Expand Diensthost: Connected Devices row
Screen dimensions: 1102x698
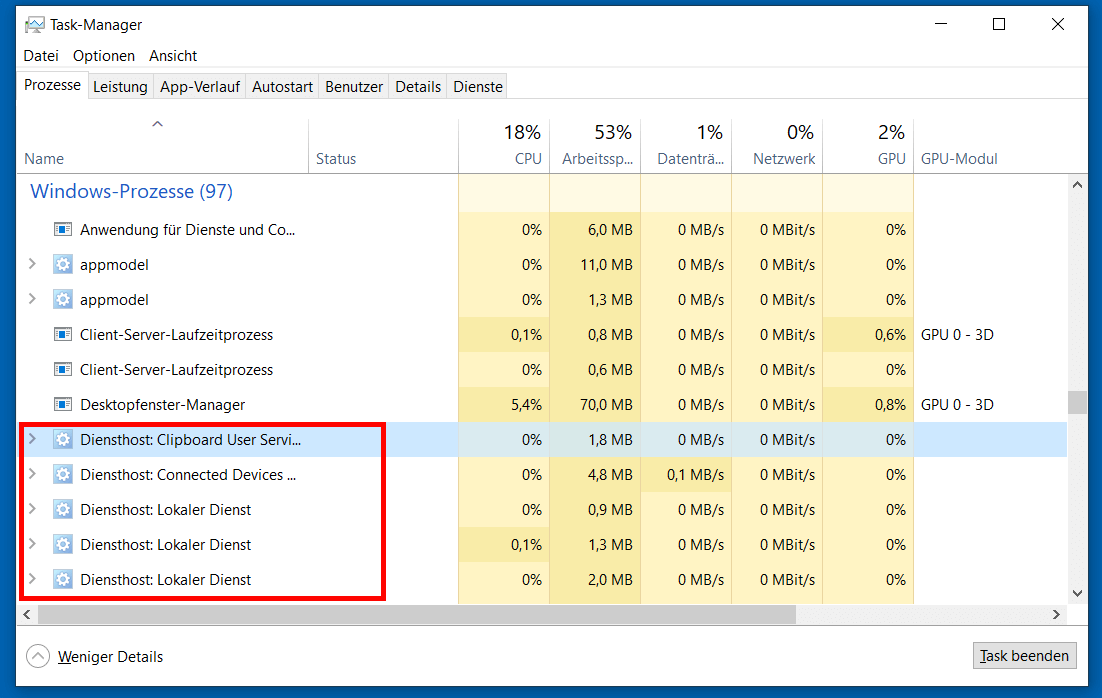[32, 474]
